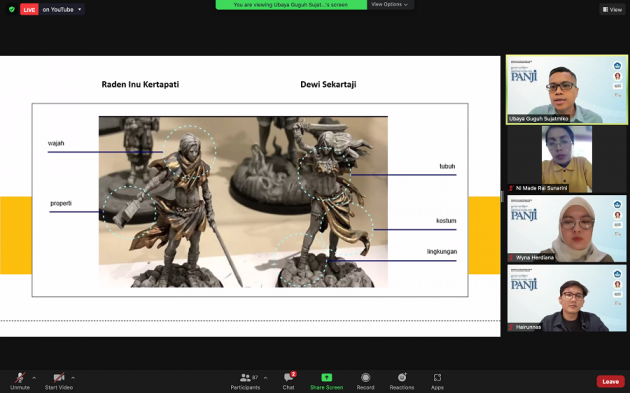The image size is (630, 393).
Task: Expand video options caret next to Start Video
Action: click(73, 378)
